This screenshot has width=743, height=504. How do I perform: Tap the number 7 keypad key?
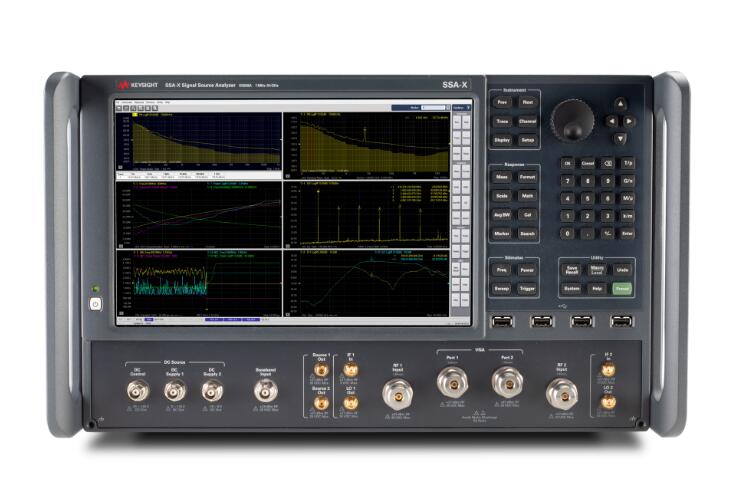pyautogui.click(x=568, y=181)
